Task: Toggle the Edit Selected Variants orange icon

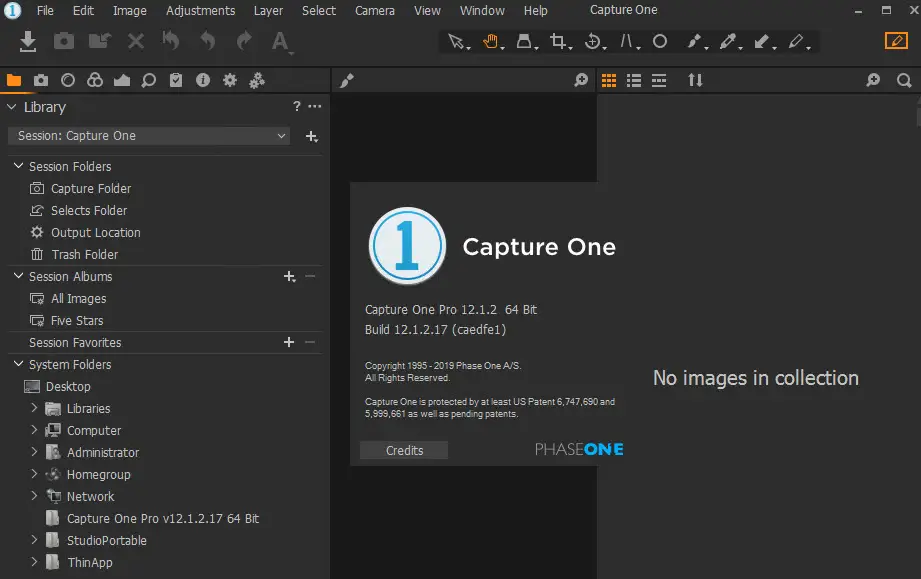Action: point(896,41)
